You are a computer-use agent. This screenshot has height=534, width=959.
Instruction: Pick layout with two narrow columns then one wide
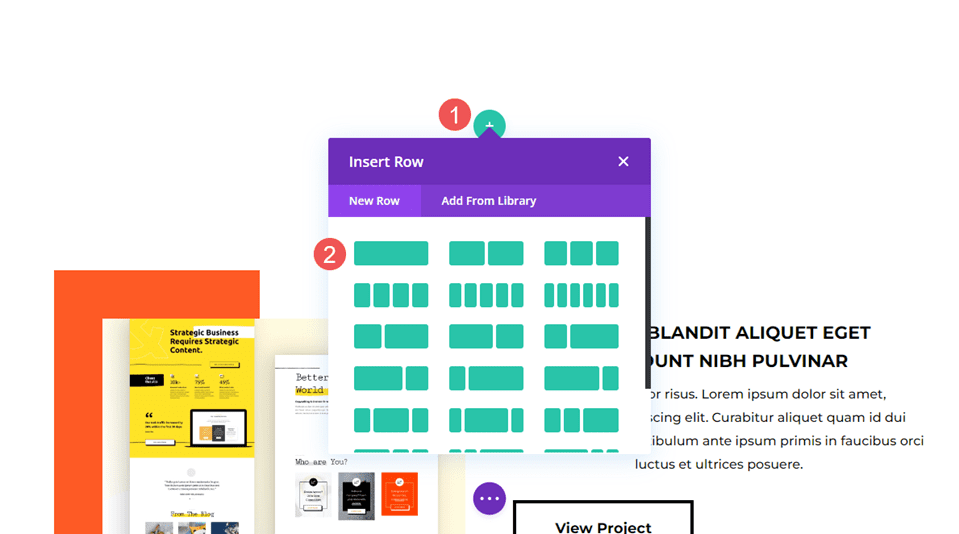(x=581, y=420)
